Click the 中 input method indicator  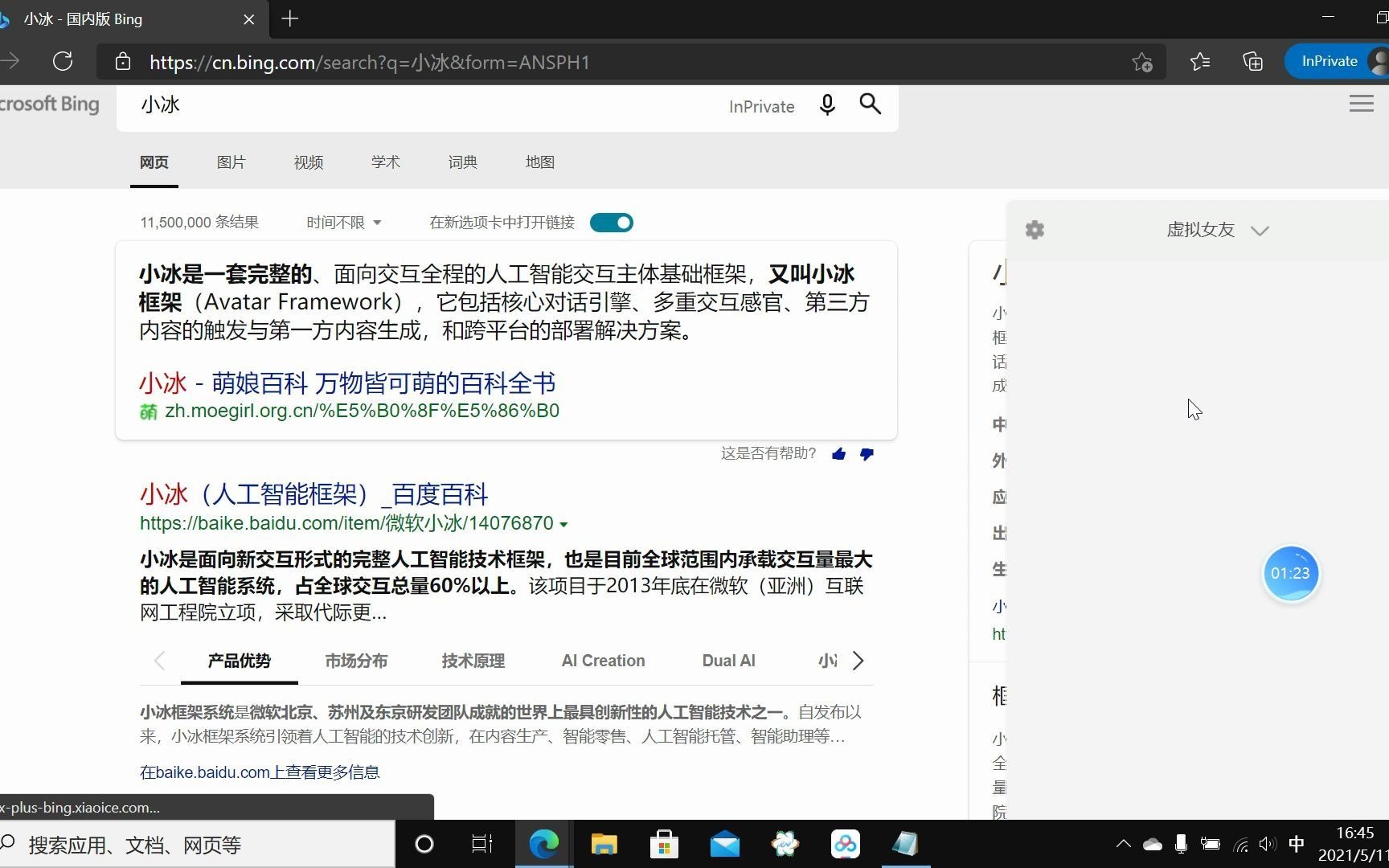tap(1296, 844)
